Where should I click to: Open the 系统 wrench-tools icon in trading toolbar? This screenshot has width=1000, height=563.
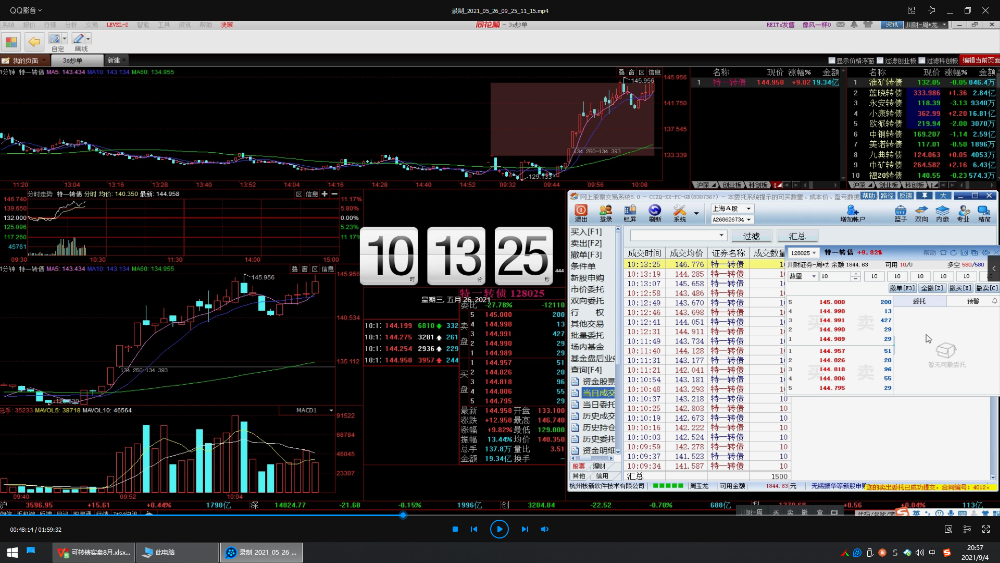click(679, 212)
